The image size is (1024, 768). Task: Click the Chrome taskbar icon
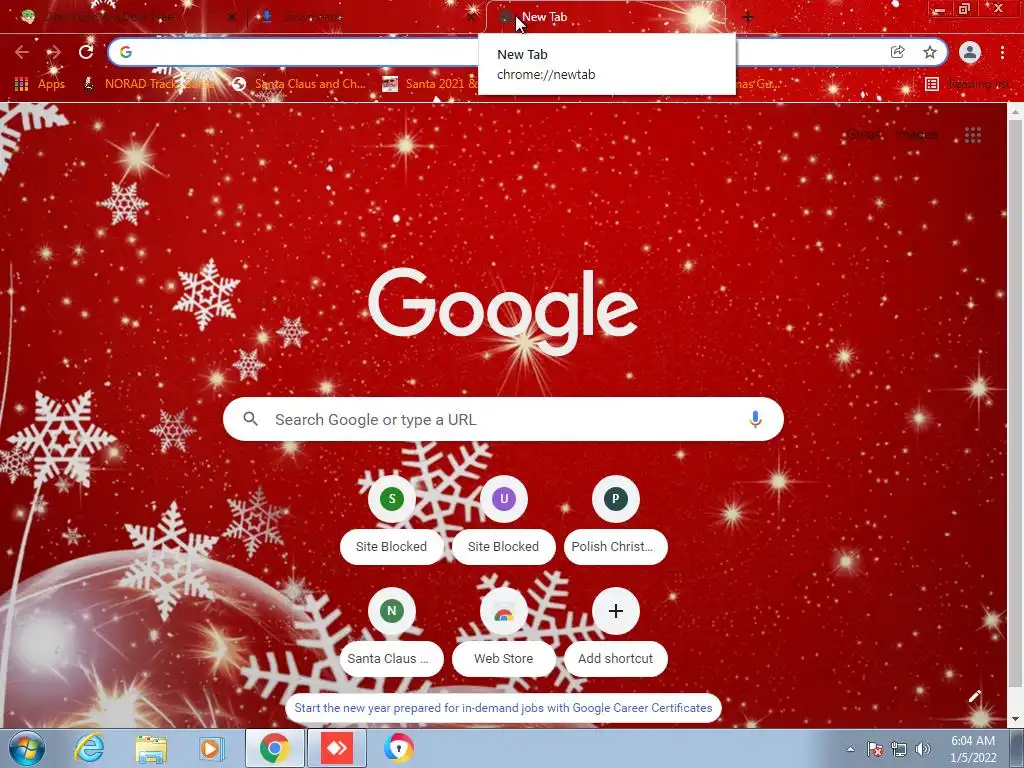click(x=274, y=748)
